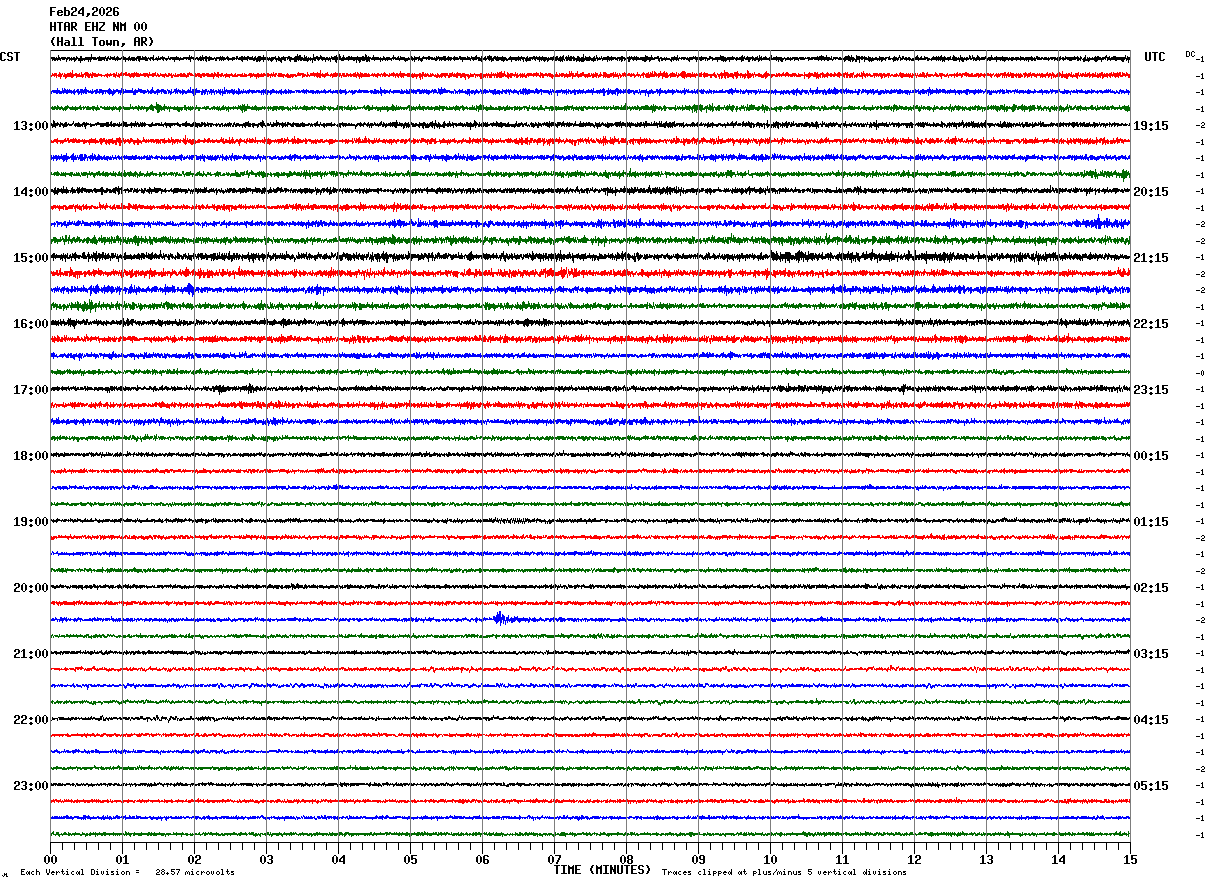Click the 01:15 UTC time label
This screenshot has height=886, width=1210.
coord(1151,522)
